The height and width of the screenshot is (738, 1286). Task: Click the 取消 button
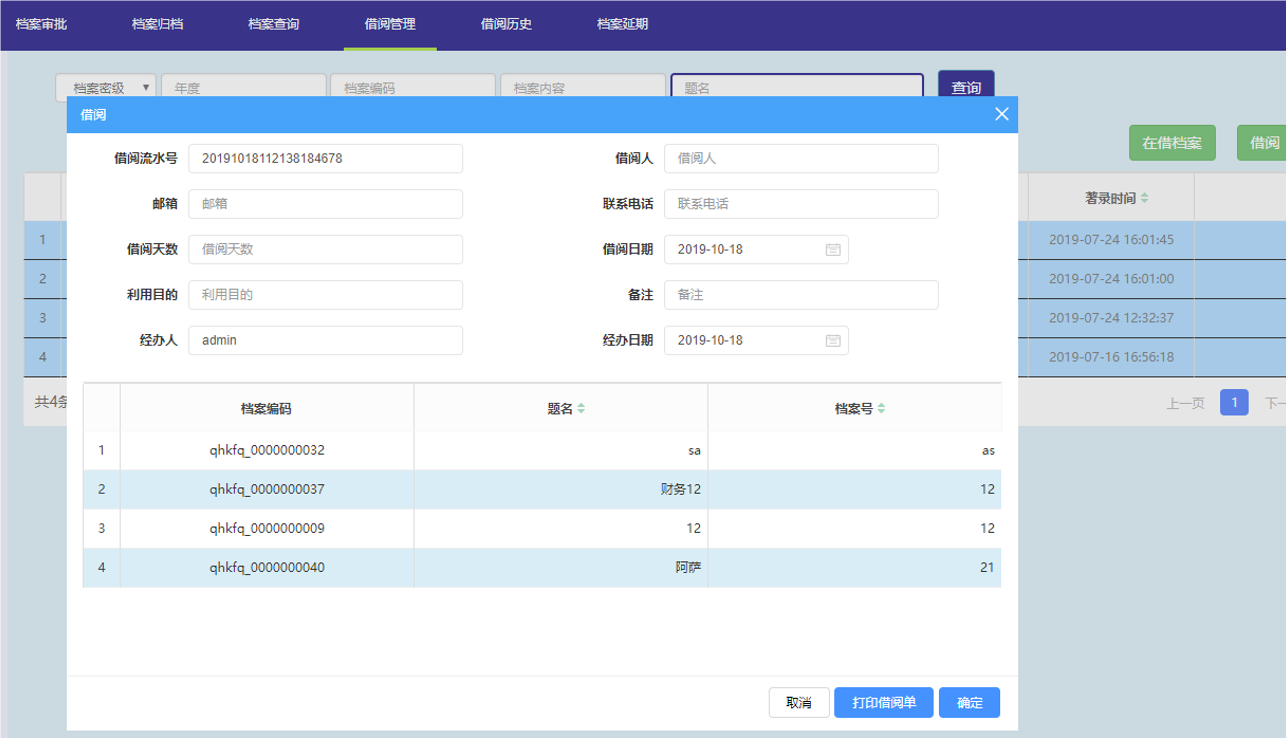coord(799,703)
